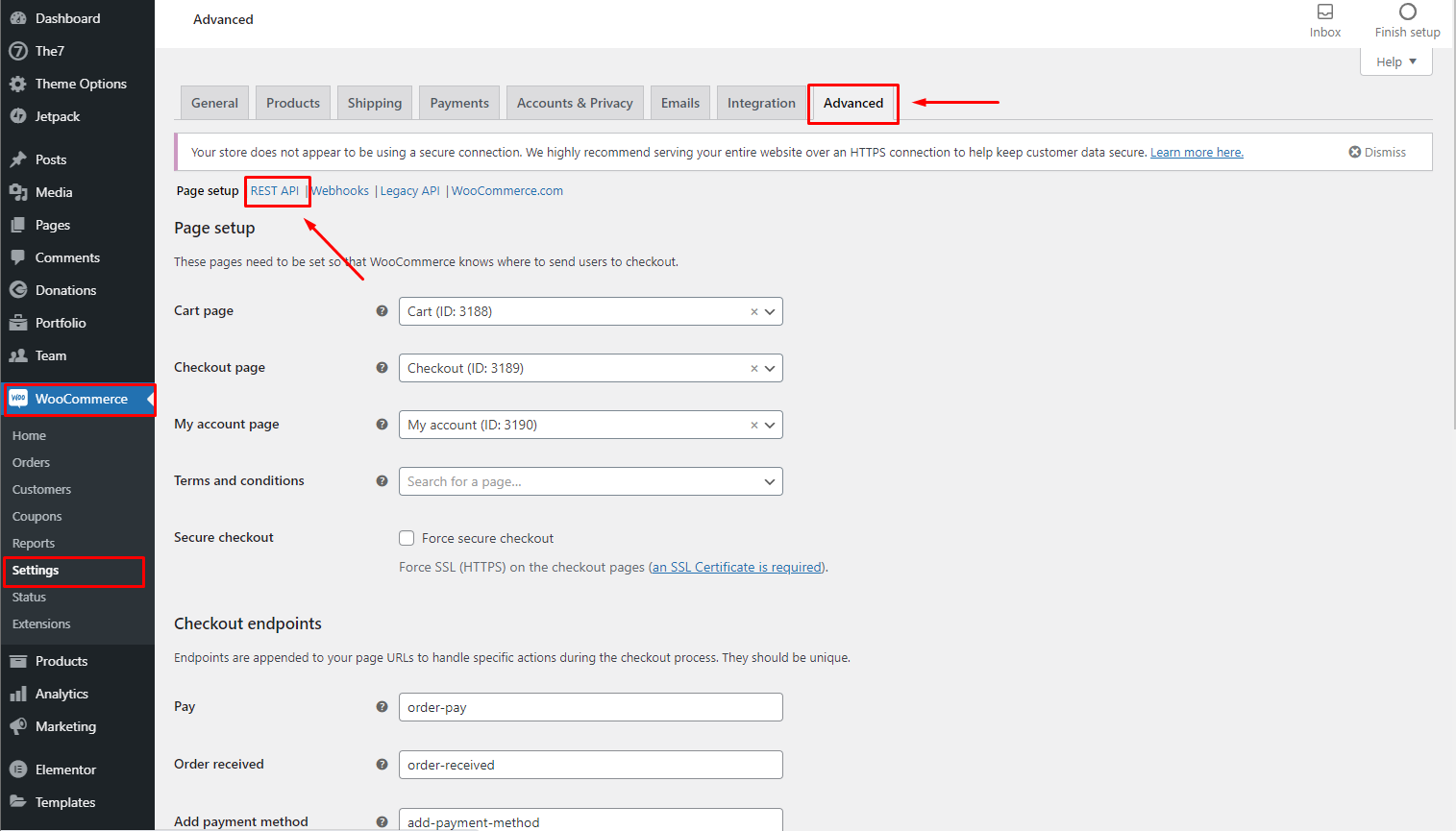The image size is (1456, 831).
Task: Open Home in WooCommerce submenu
Action: (x=29, y=435)
